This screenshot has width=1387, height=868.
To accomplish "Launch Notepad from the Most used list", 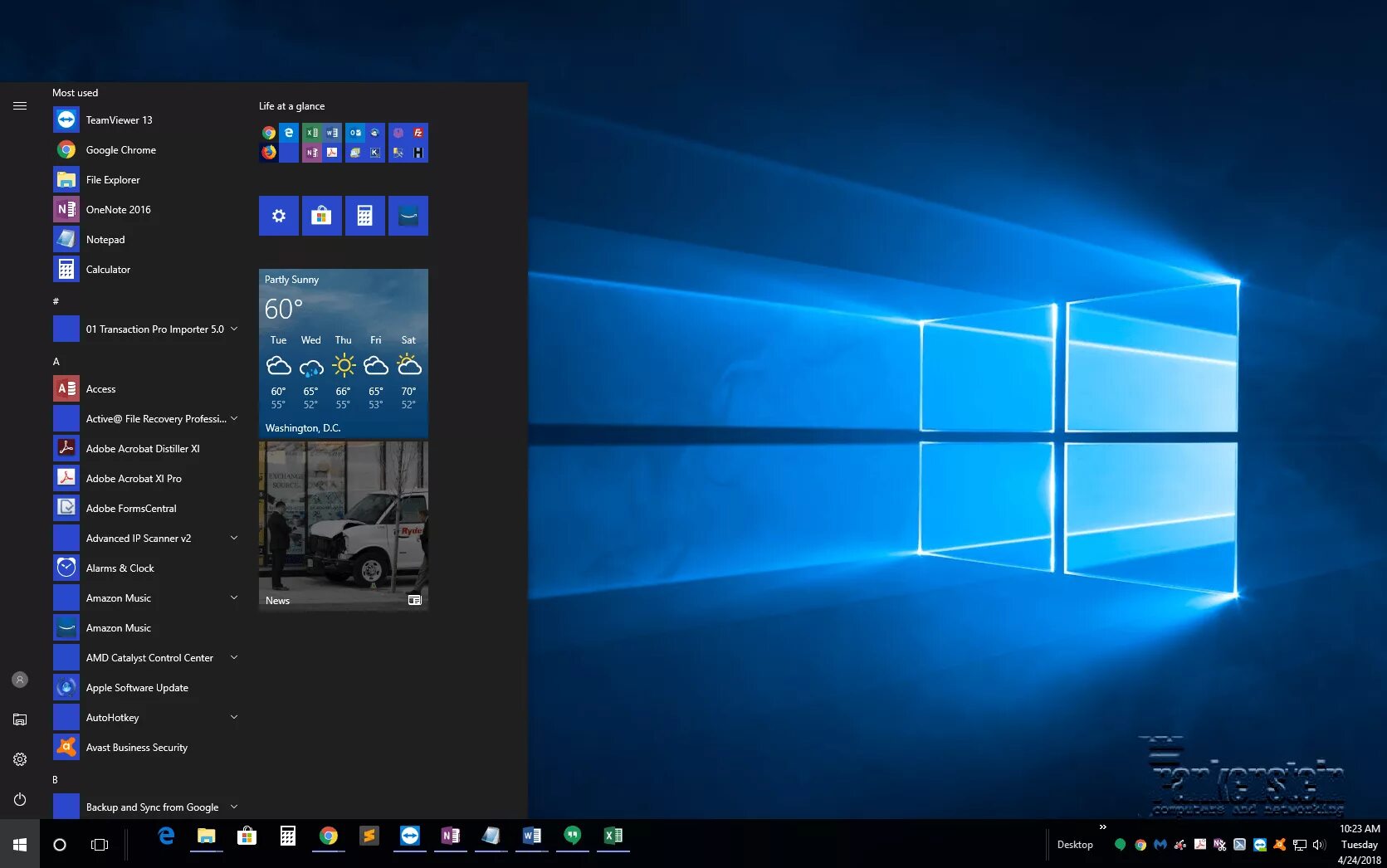I will 145,240.
